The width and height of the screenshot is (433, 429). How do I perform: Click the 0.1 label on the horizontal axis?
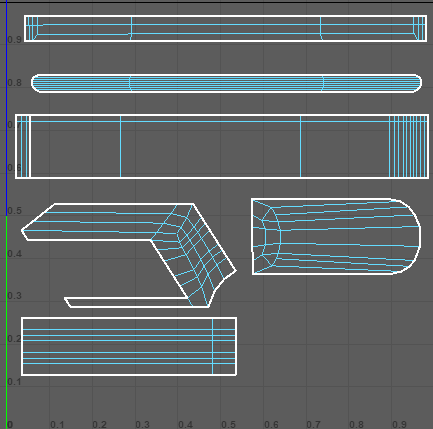pos(57,424)
